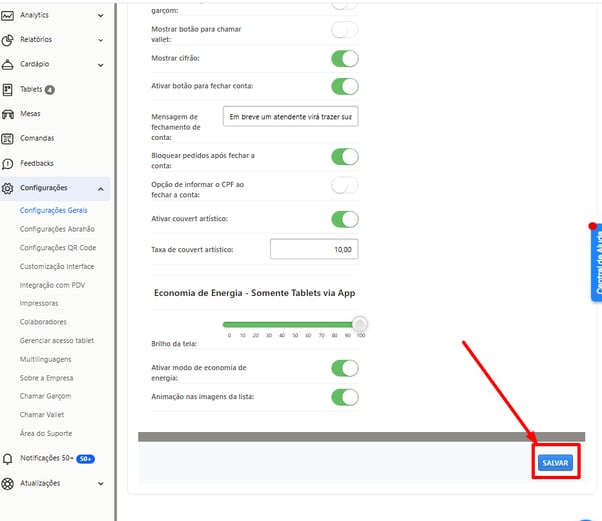Collapse the Configurações section chevron
Viewport: 602px width, 521px height.
coord(102,188)
